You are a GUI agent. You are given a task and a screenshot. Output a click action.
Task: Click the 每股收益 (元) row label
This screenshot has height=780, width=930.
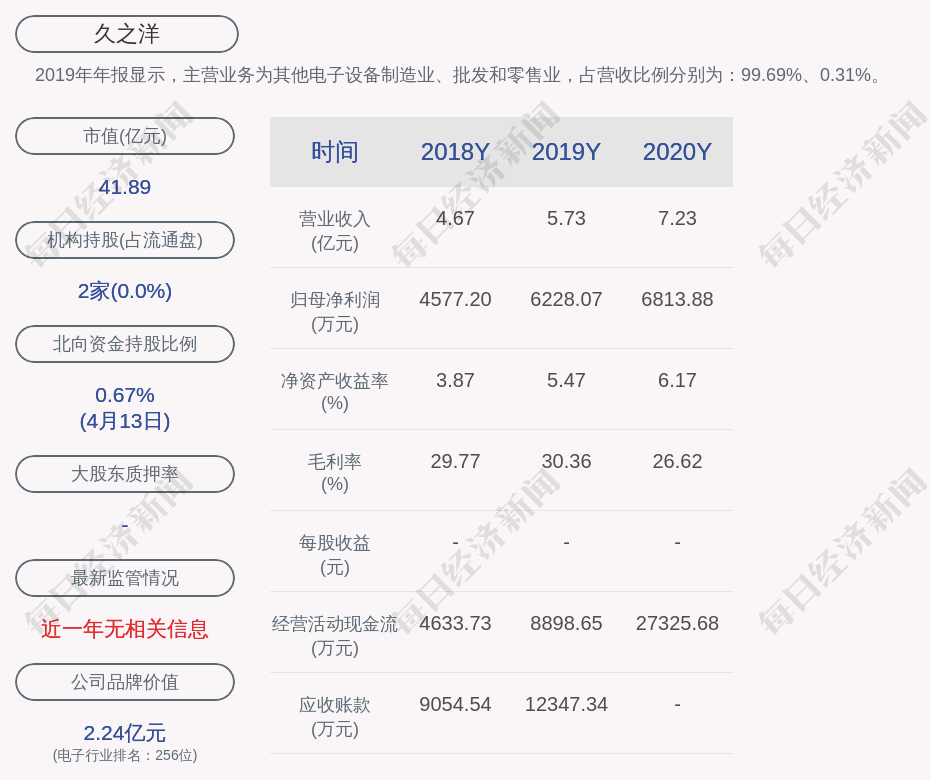point(335,555)
